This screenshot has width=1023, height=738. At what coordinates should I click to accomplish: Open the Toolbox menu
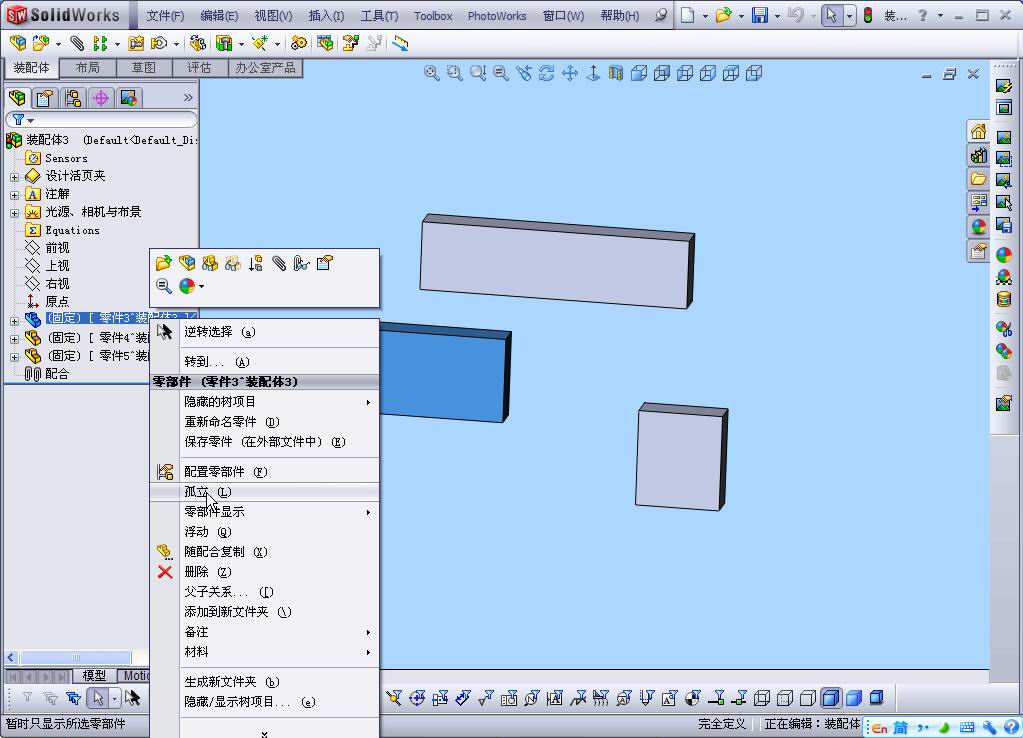(433, 16)
